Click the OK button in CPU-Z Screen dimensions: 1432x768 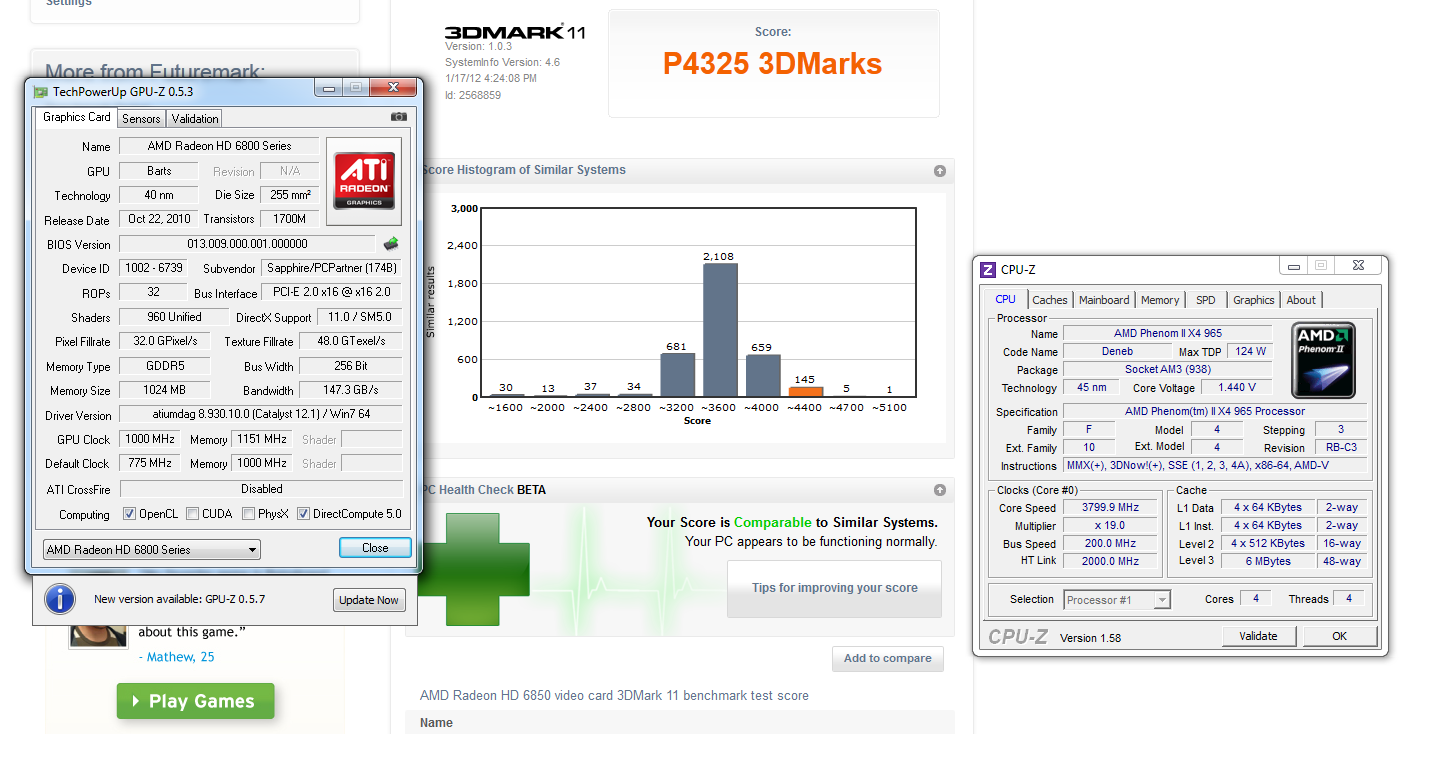[1339, 636]
